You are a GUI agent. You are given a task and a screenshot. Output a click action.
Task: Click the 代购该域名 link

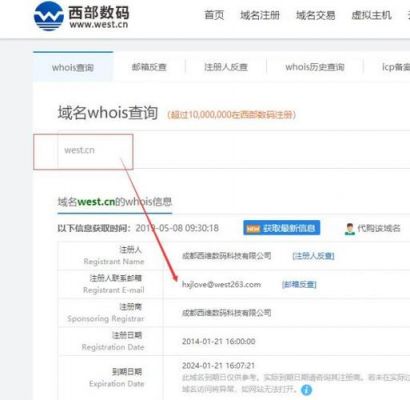[379, 228]
